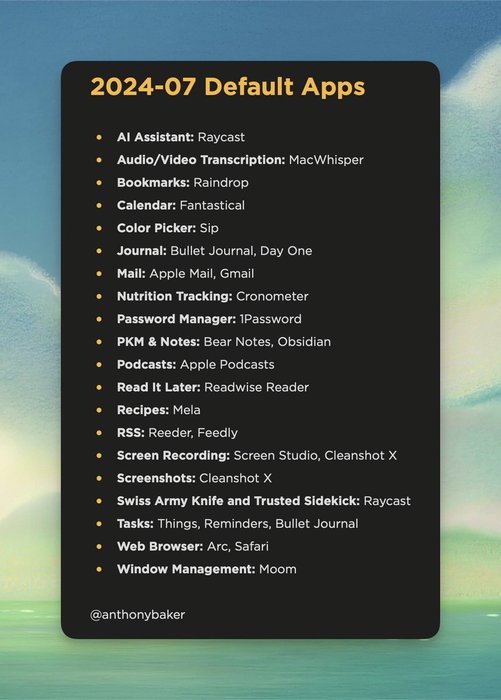Select the Recipes: Mela item
The height and width of the screenshot is (700, 501).
tap(159, 410)
